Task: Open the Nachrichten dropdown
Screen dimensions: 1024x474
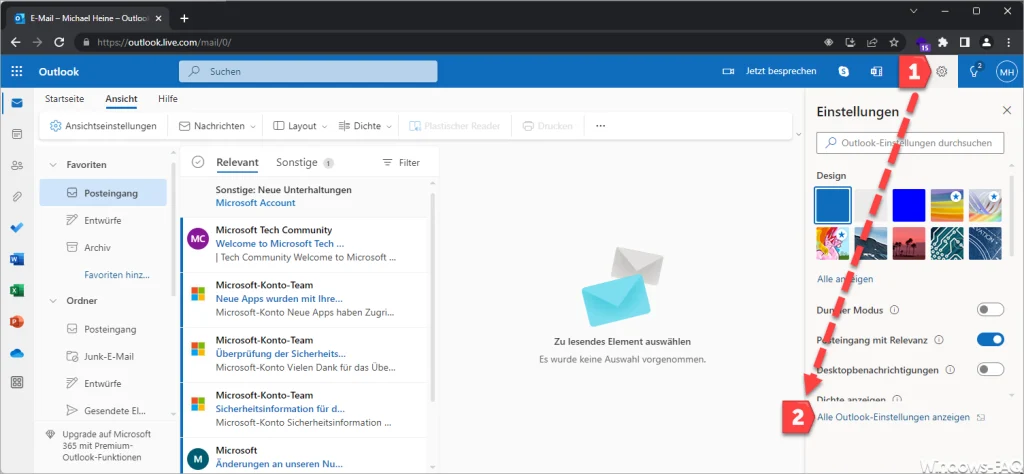Action: click(x=216, y=126)
